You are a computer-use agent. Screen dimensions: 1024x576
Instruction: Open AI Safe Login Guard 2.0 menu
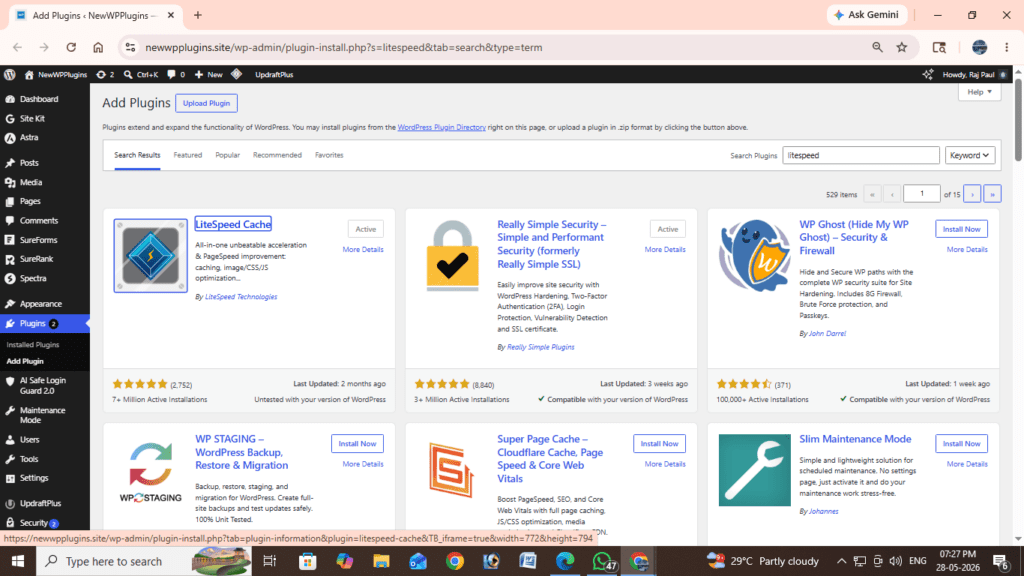[x=44, y=385]
